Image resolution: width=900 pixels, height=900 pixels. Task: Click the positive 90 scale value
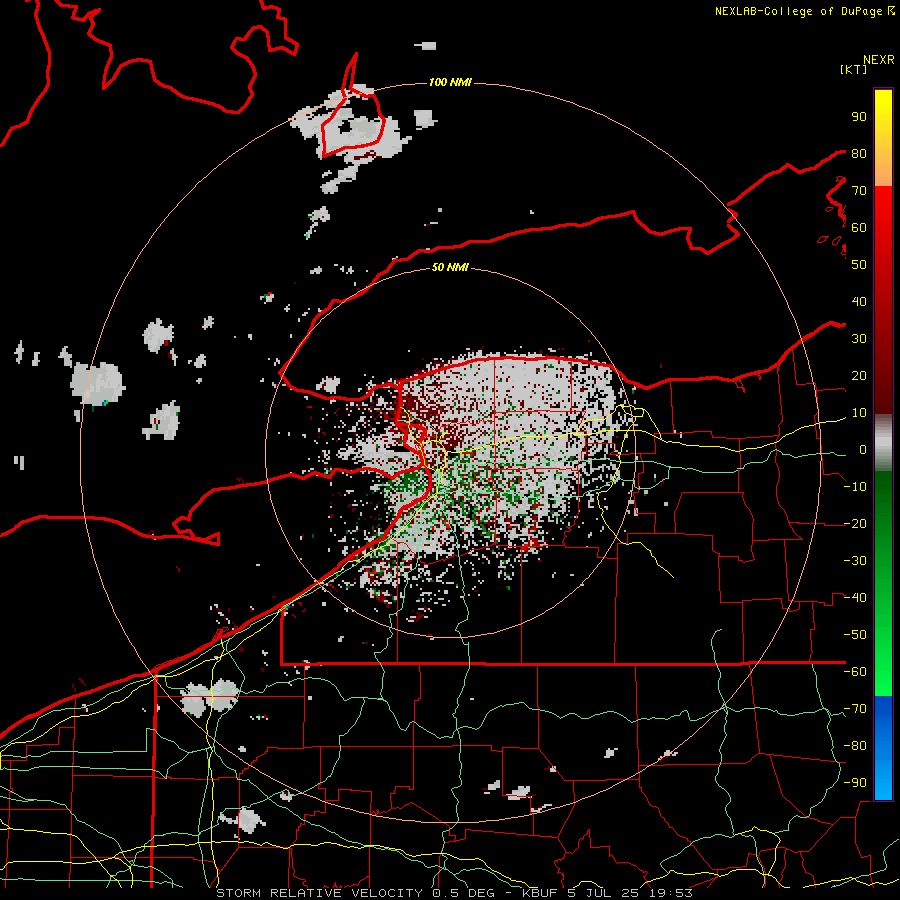859,117
